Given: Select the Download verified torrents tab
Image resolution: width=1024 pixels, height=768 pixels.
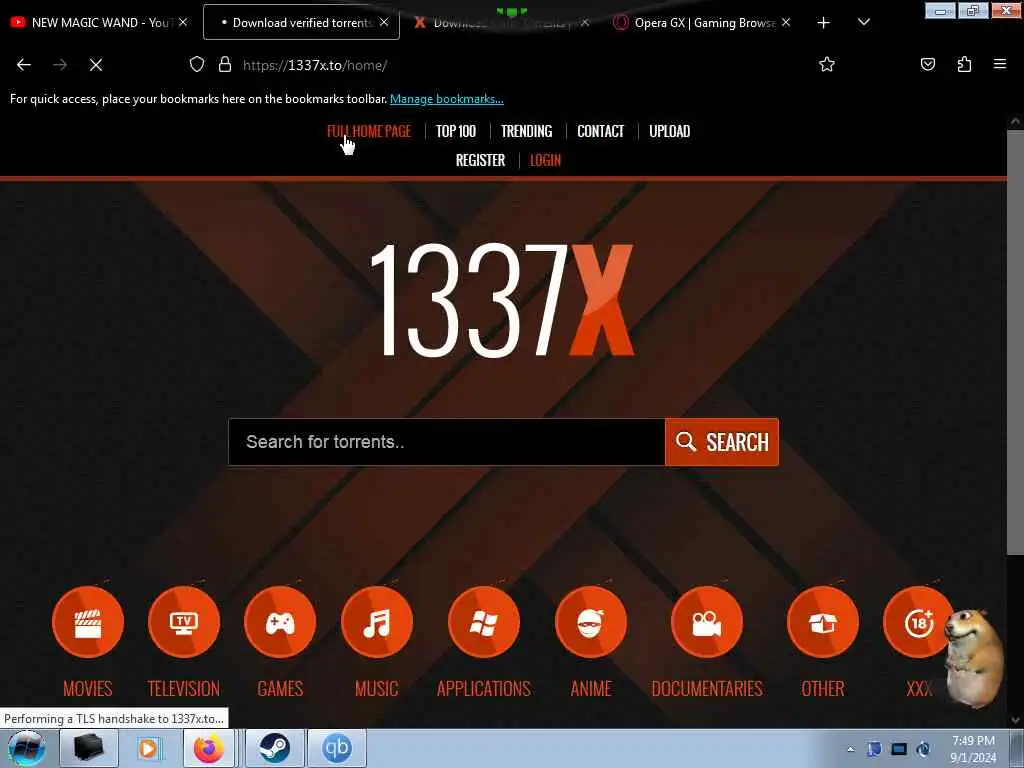Looking at the screenshot, I should coord(301,22).
